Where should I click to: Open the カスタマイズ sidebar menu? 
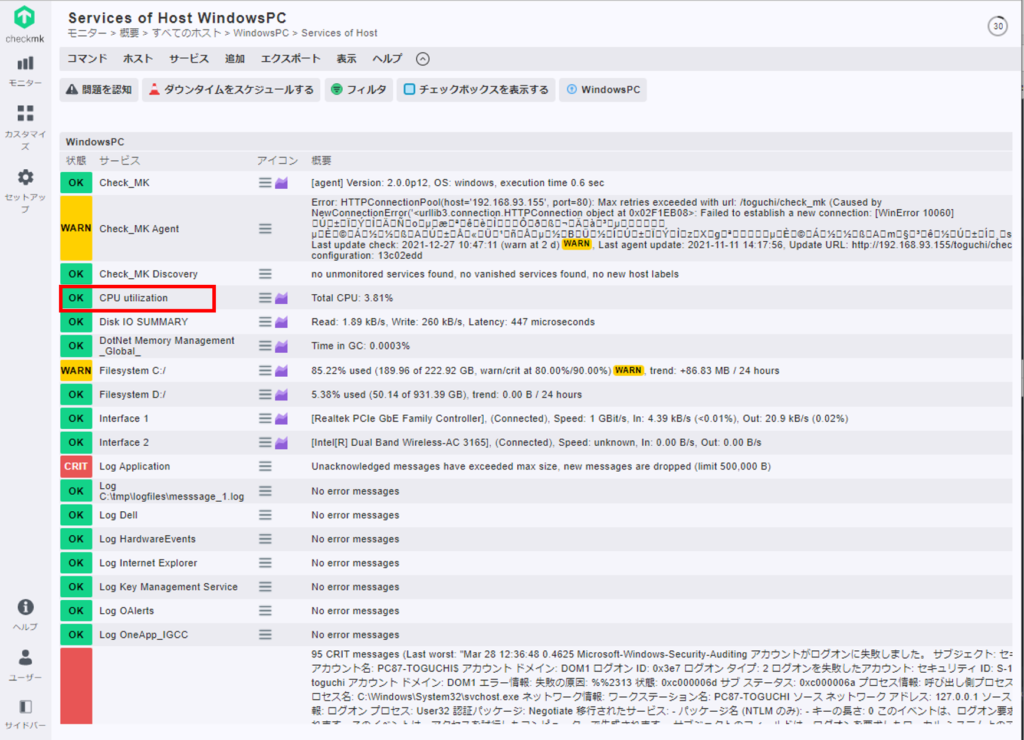tap(25, 127)
